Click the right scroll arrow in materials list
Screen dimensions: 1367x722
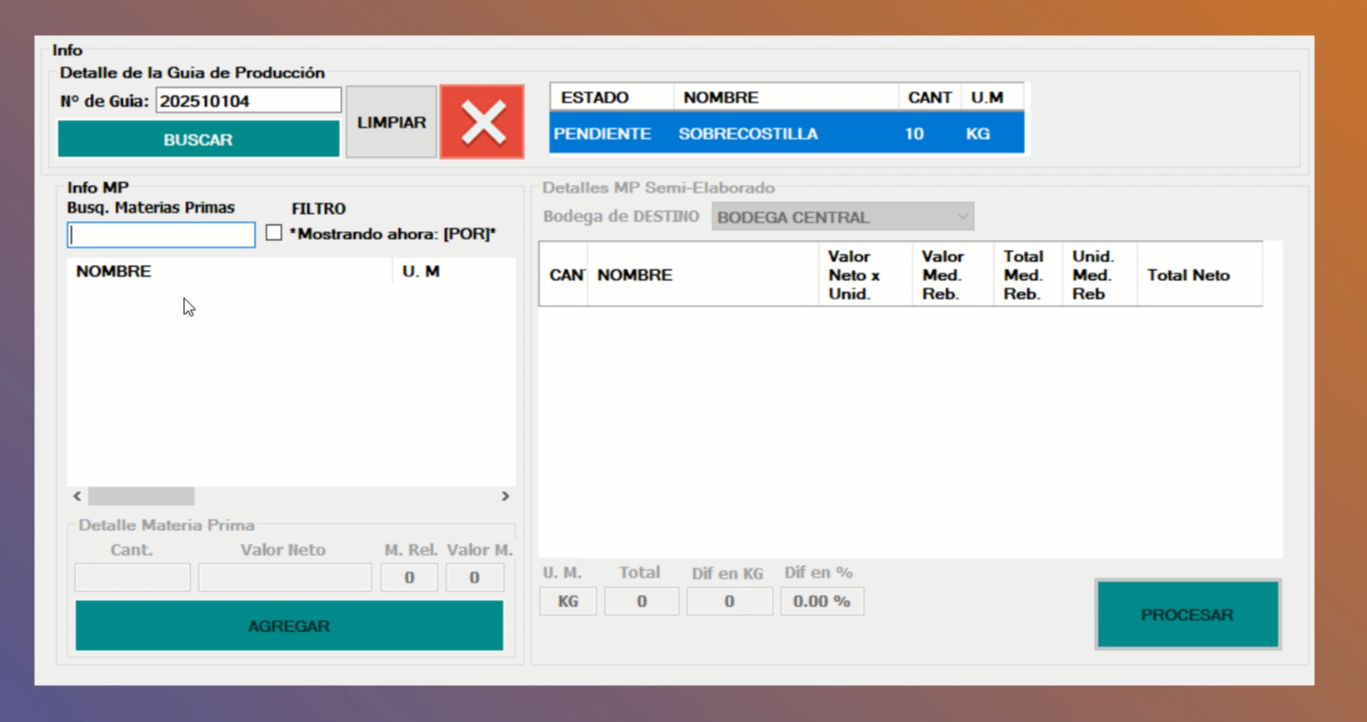(x=505, y=496)
